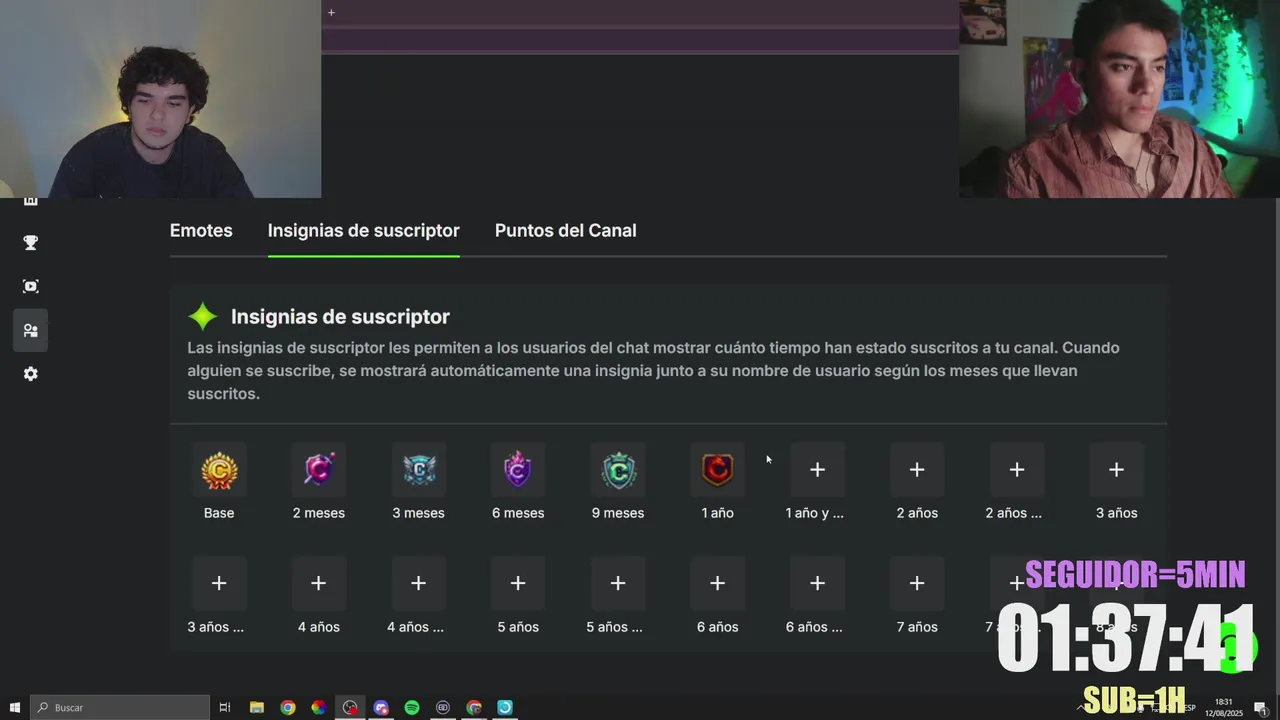Open the trophy icon in sidebar
Viewport: 1280px width, 720px height.
point(31,243)
